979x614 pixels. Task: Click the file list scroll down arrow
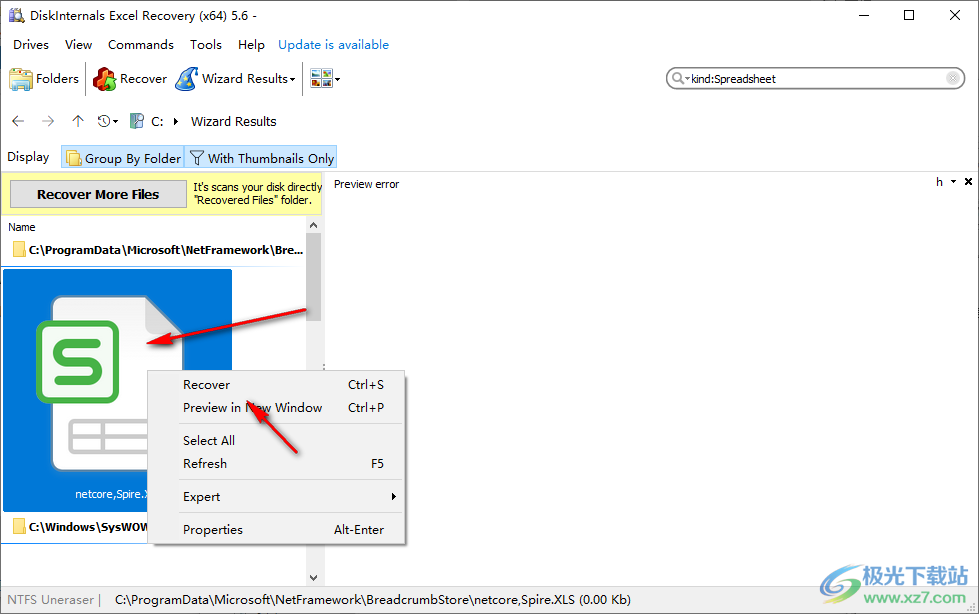(313, 578)
